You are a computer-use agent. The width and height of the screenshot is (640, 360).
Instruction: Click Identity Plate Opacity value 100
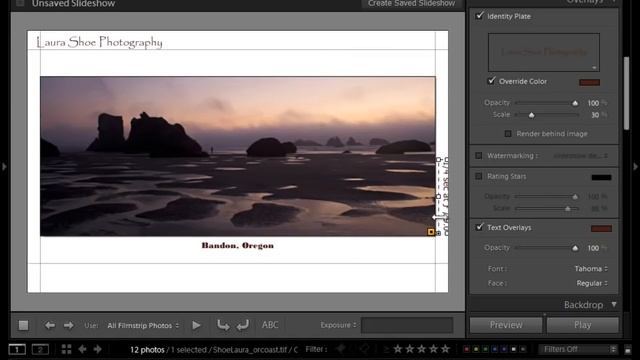593,103
